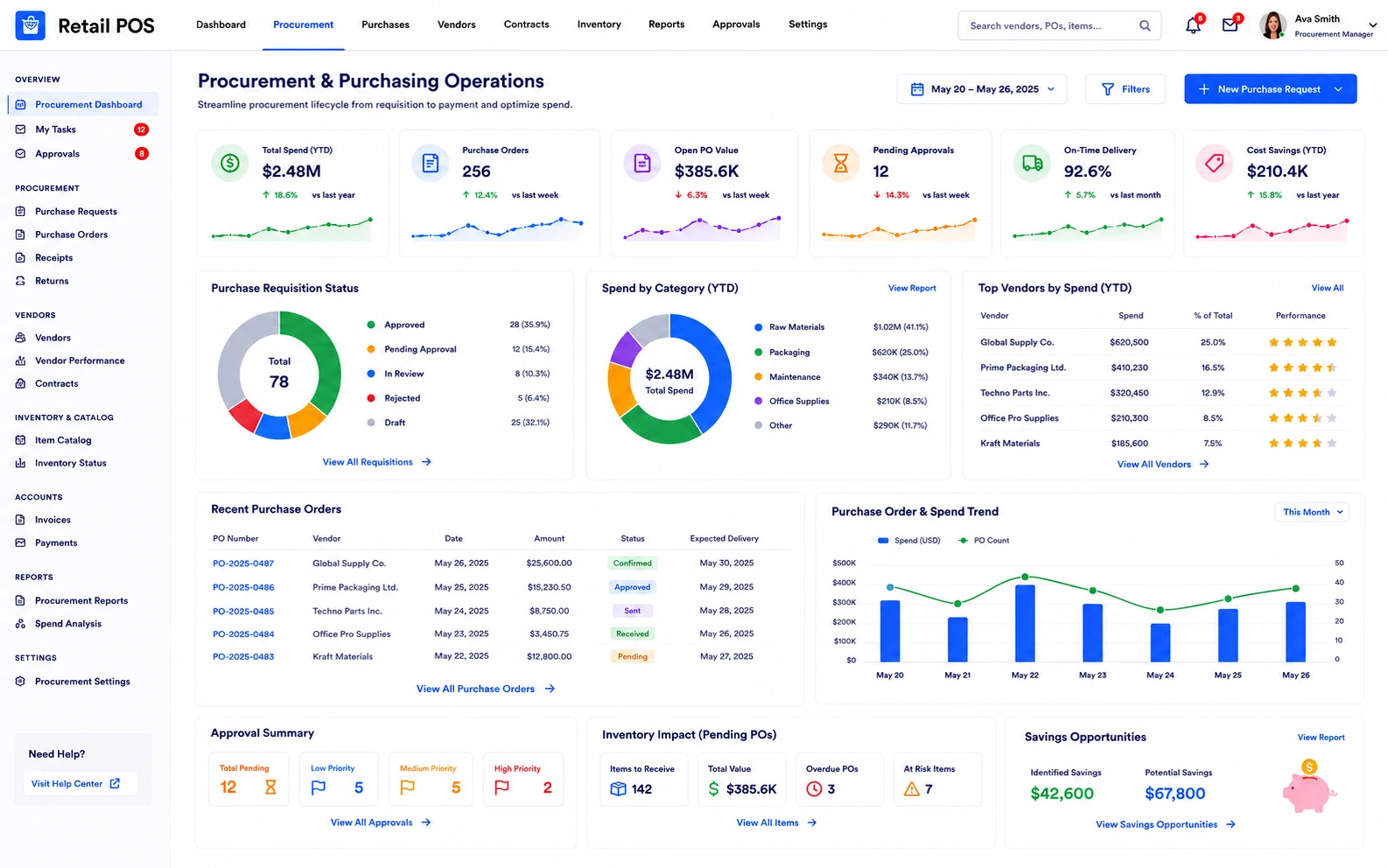Click the Procurement Settings gear icon
This screenshot has height=868, width=1388.
click(20, 682)
